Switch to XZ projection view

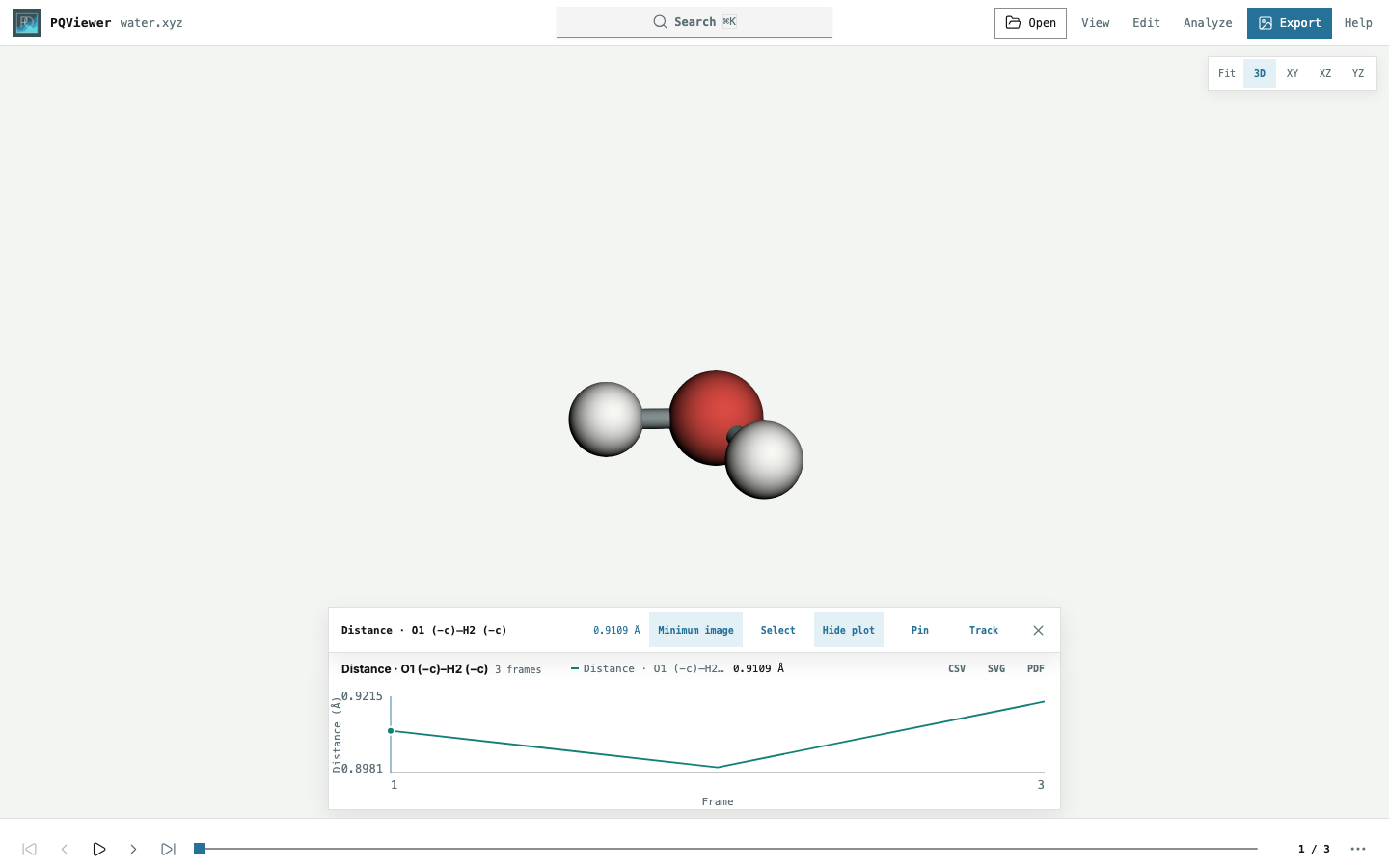pyautogui.click(x=1325, y=73)
